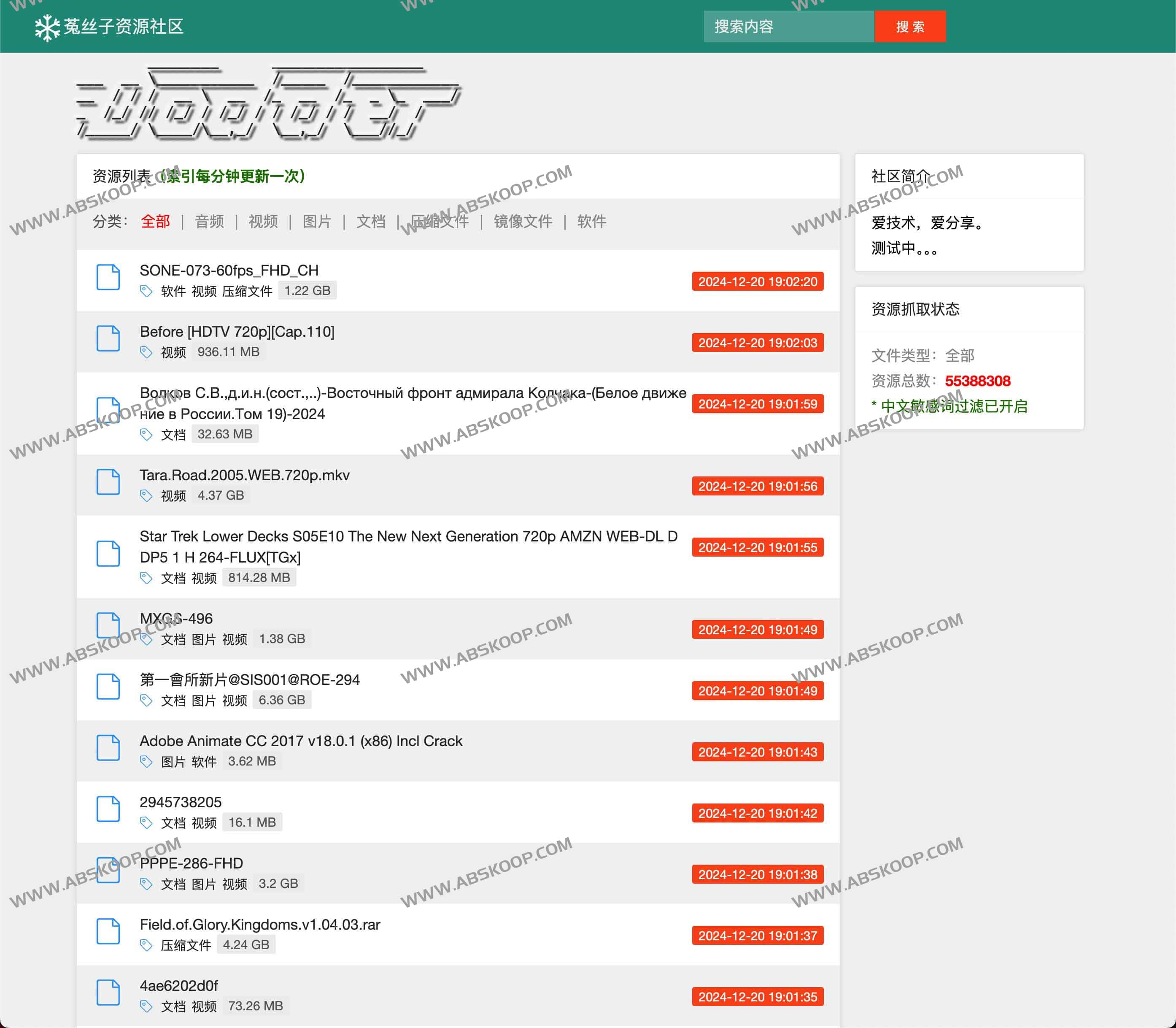Click file icon next to Tara.Road.2005.WEB.720p.mkv
Screen dimensions: 1176x1028
(108, 482)
